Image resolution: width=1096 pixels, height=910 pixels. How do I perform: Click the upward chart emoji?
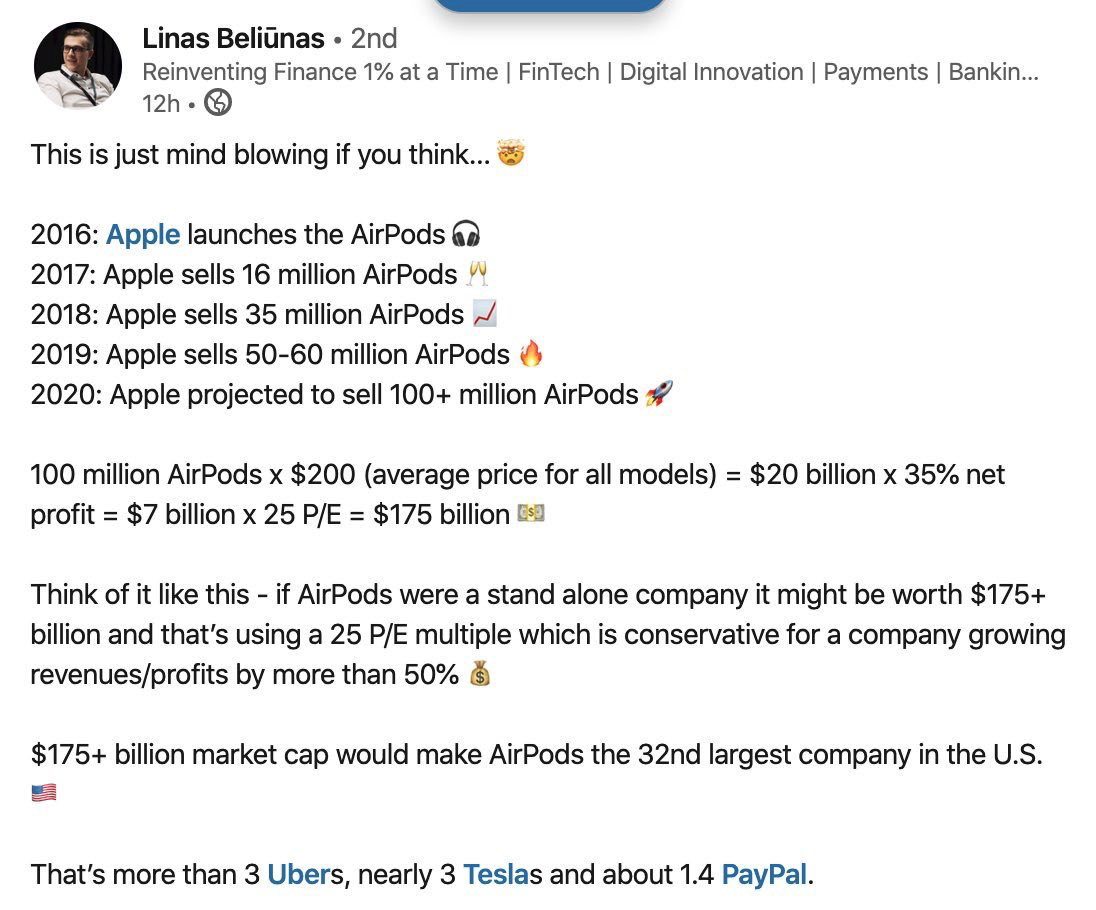[484, 314]
